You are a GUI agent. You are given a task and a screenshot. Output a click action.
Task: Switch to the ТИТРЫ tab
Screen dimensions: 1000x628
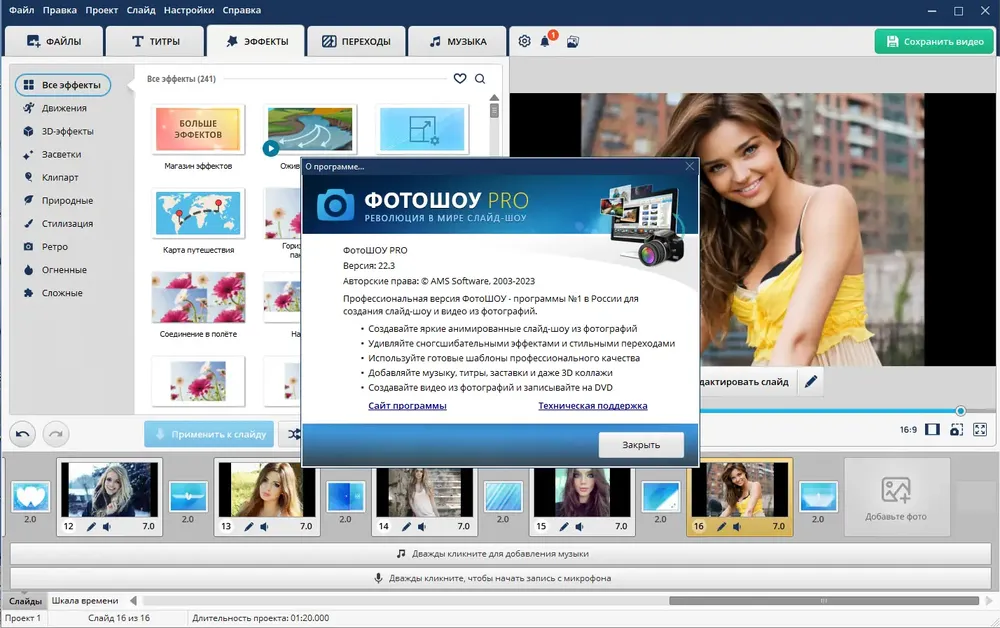pyautogui.click(x=155, y=41)
